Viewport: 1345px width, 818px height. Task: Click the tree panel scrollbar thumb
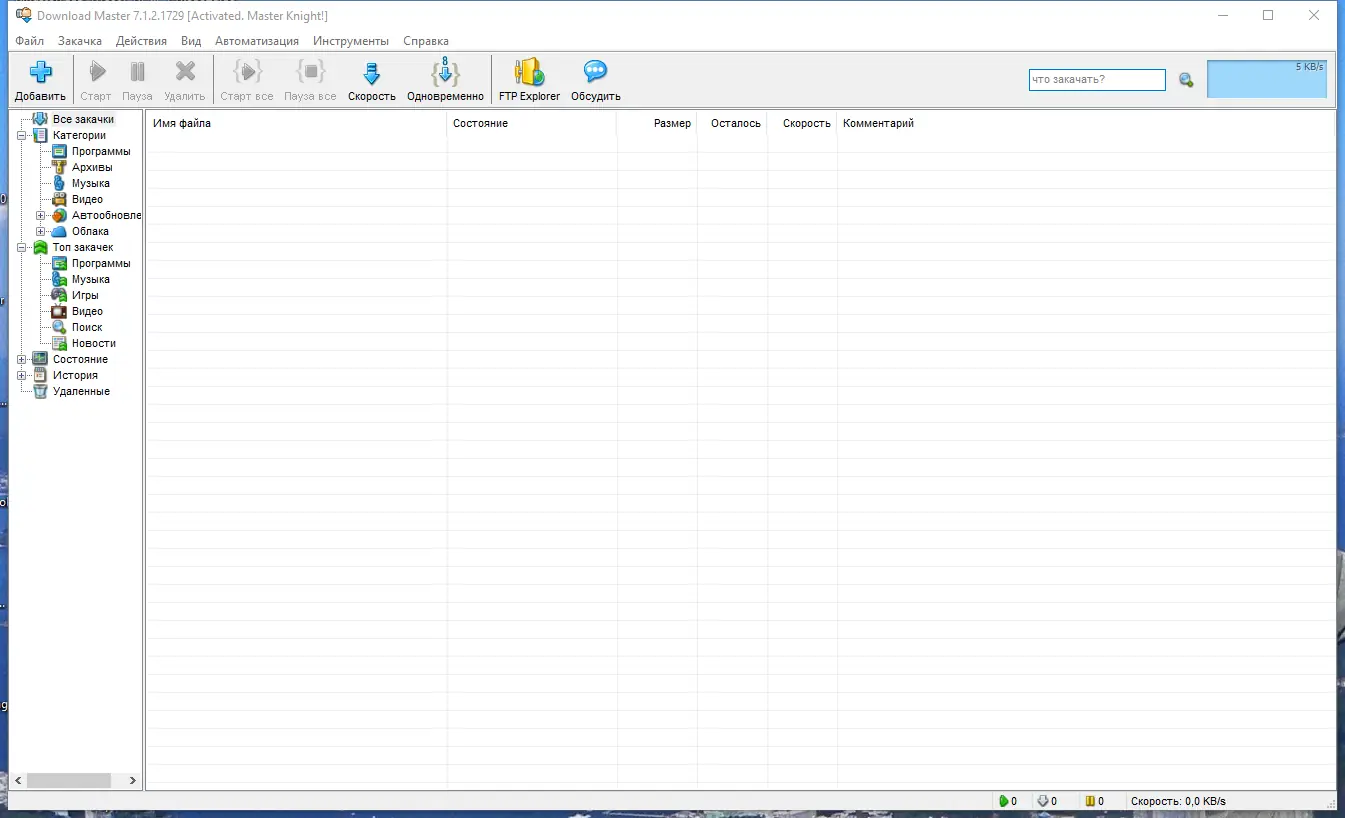(69, 780)
